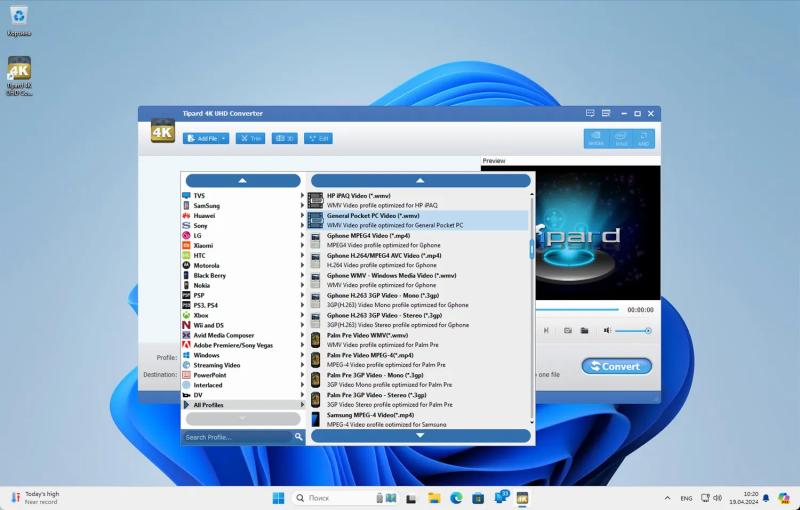Select Gphone H.263 3GP Video - Mono
The height and width of the screenshot is (510, 800).
click(x=417, y=300)
